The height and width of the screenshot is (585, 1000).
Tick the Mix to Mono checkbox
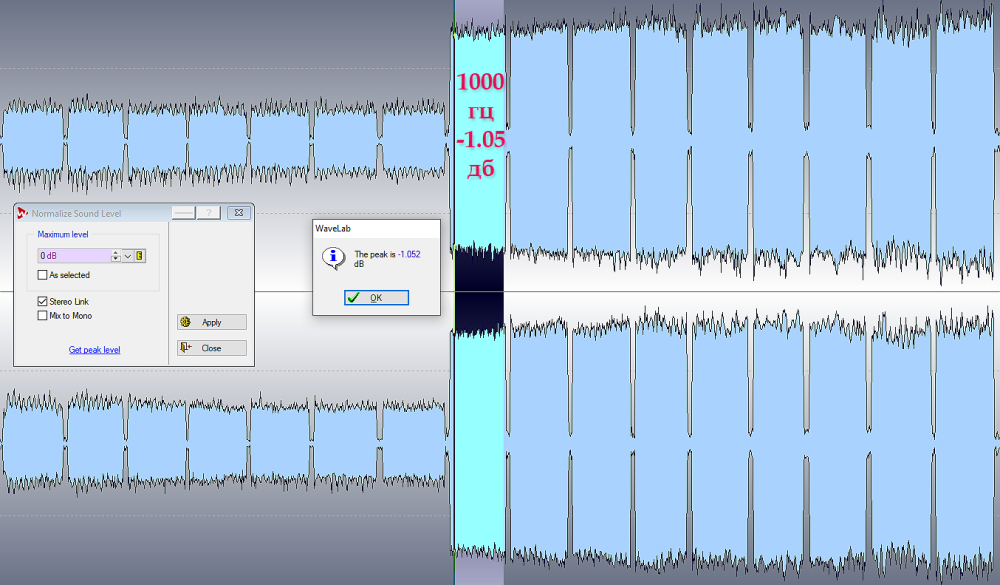[x=42, y=316]
